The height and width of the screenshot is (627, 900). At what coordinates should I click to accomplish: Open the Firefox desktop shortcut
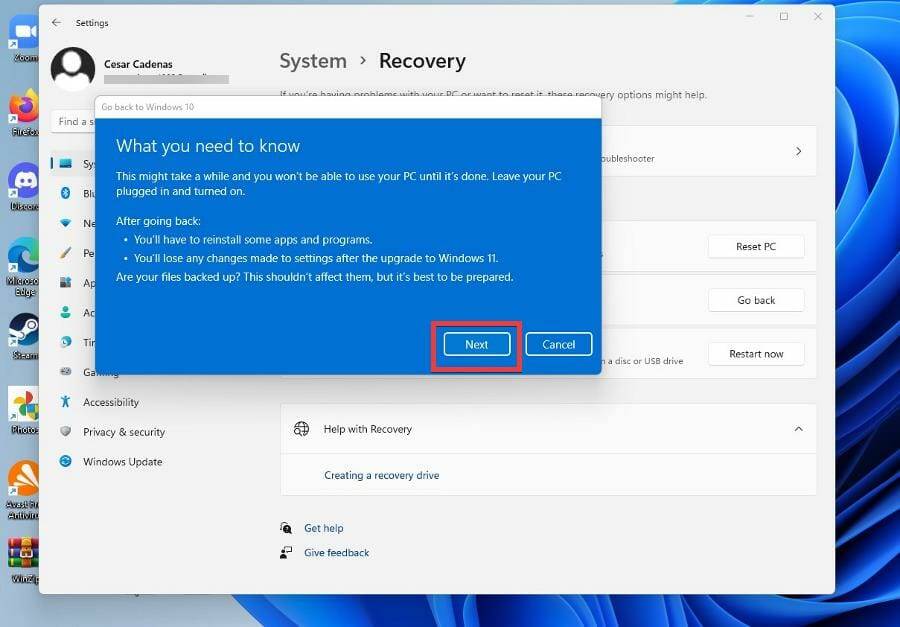pos(24,113)
